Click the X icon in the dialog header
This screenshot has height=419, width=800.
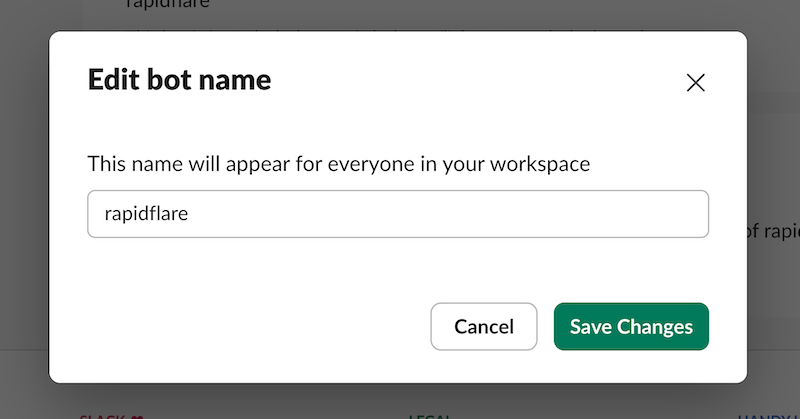pyautogui.click(x=696, y=83)
